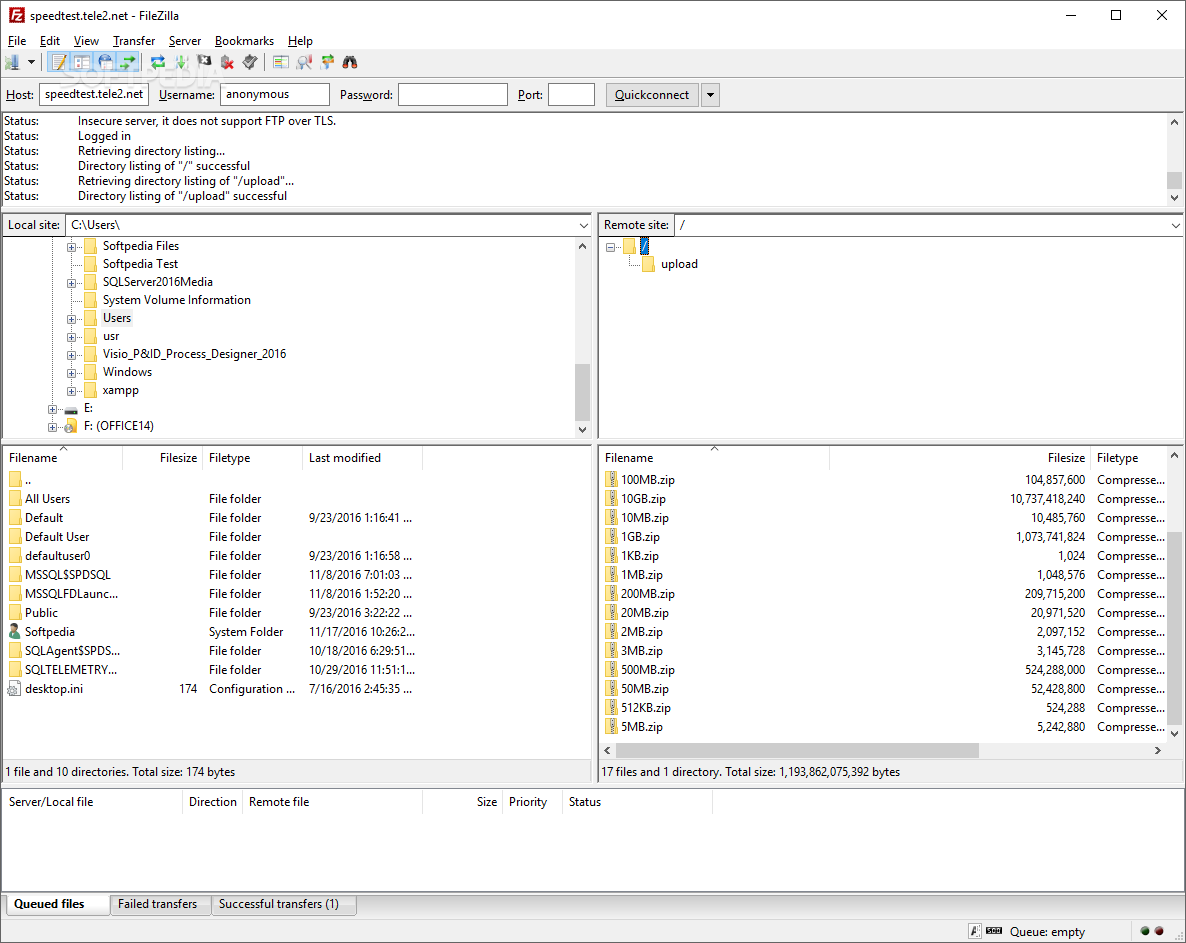Expand the E: drive node
The height and width of the screenshot is (943, 1186).
pyautogui.click(x=52, y=409)
